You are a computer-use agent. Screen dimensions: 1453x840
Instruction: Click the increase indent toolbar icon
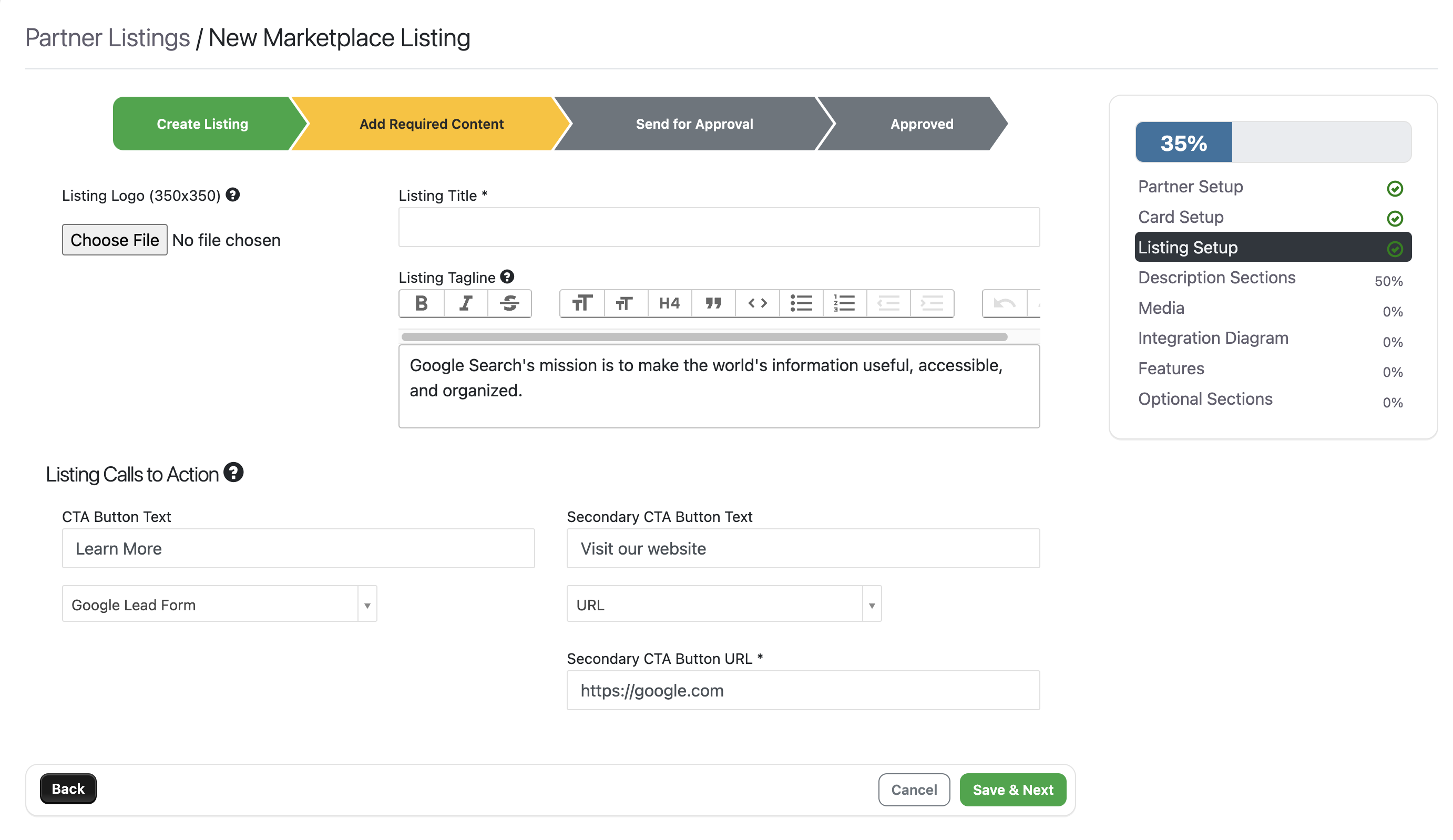[x=933, y=303]
